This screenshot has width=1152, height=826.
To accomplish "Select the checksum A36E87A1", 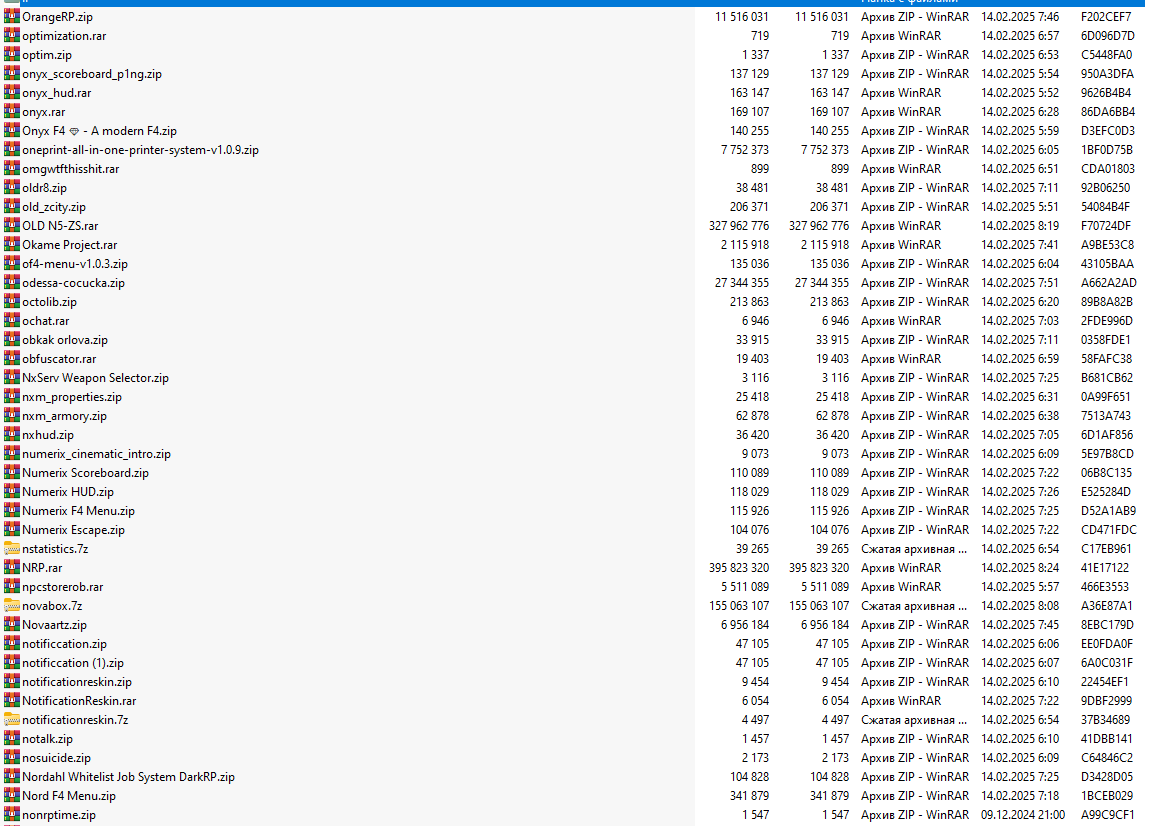I will [x=1106, y=606].
